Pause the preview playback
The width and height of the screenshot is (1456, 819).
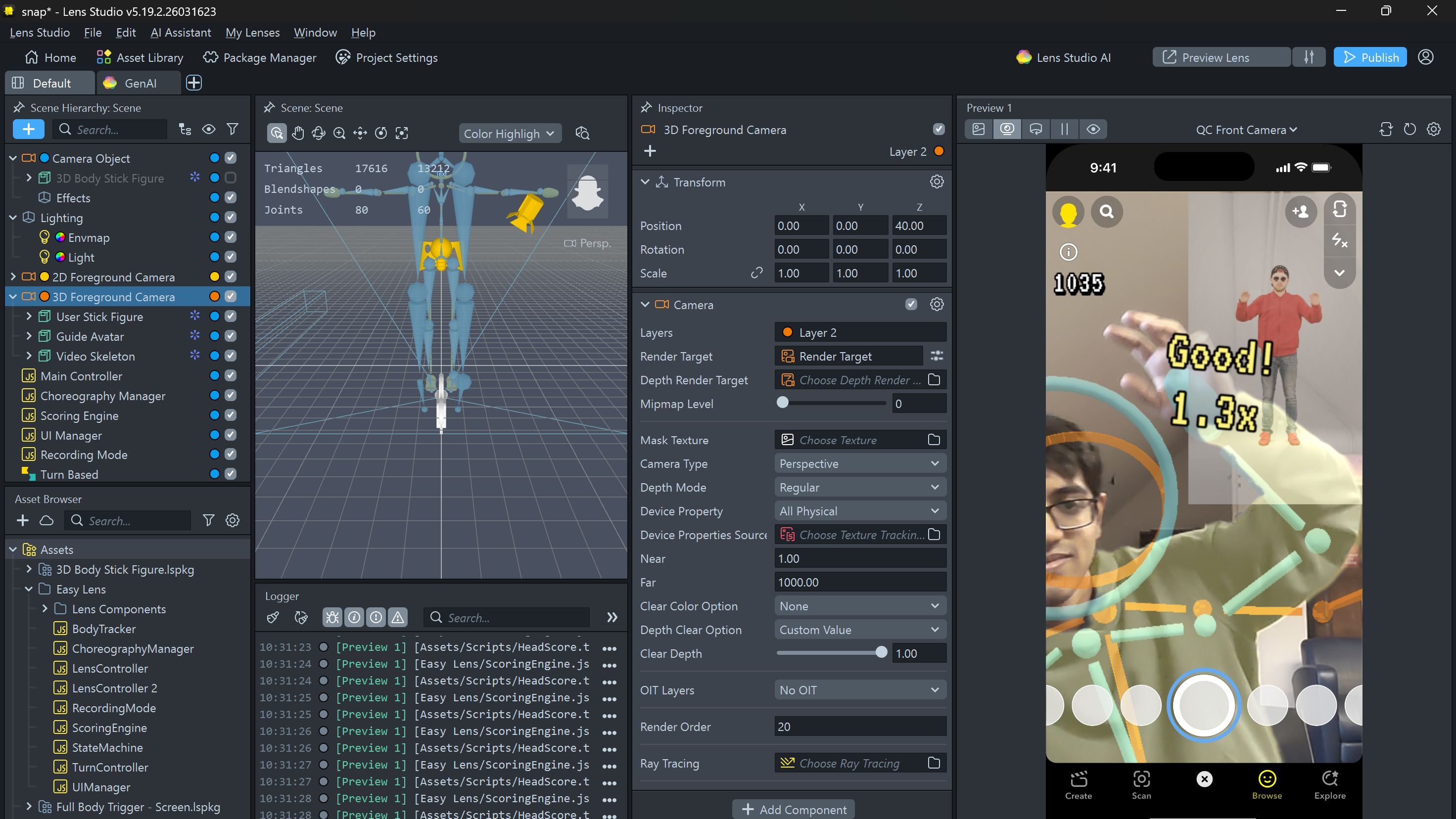(x=1064, y=130)
